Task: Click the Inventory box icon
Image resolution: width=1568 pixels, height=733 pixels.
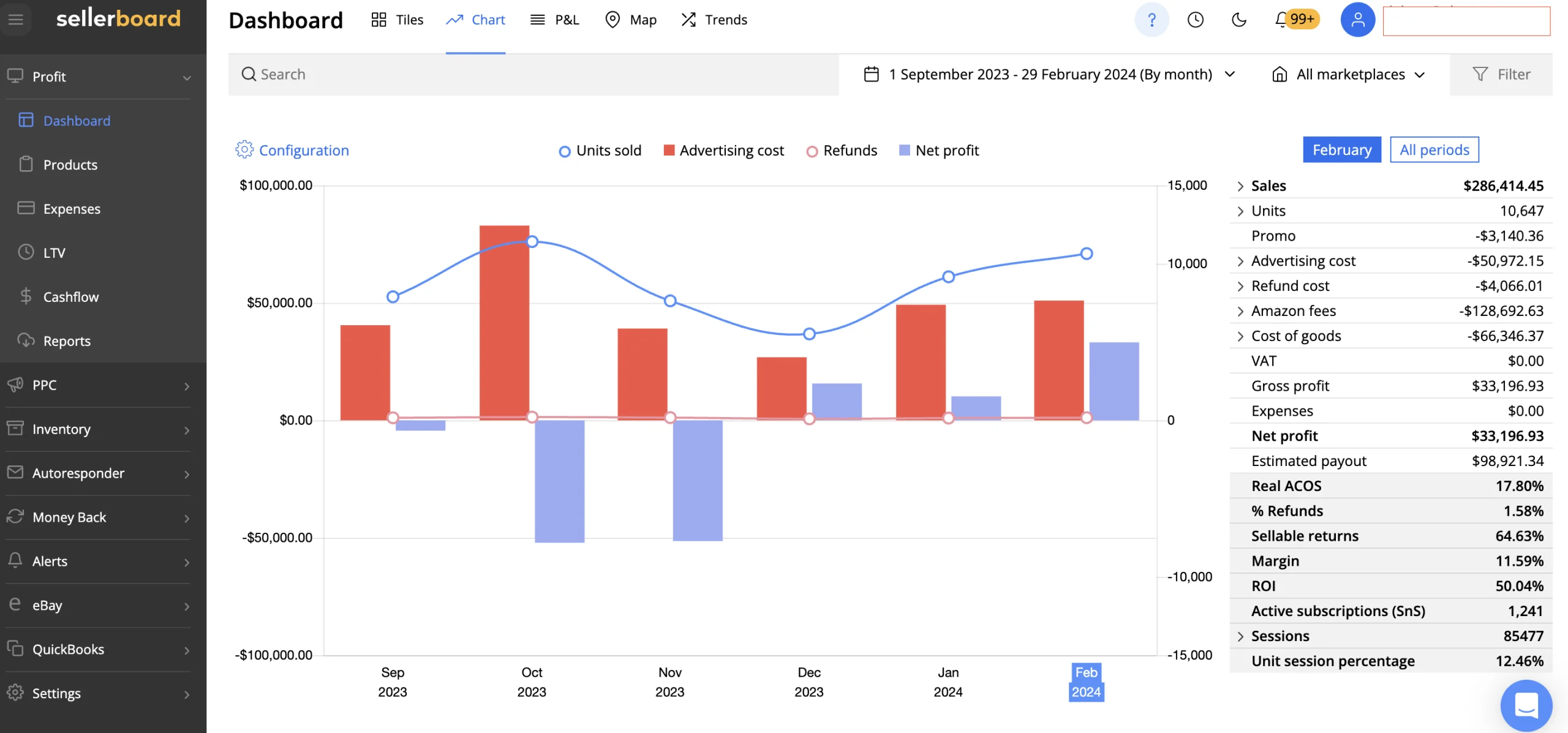Action: (x=15, y=427)
